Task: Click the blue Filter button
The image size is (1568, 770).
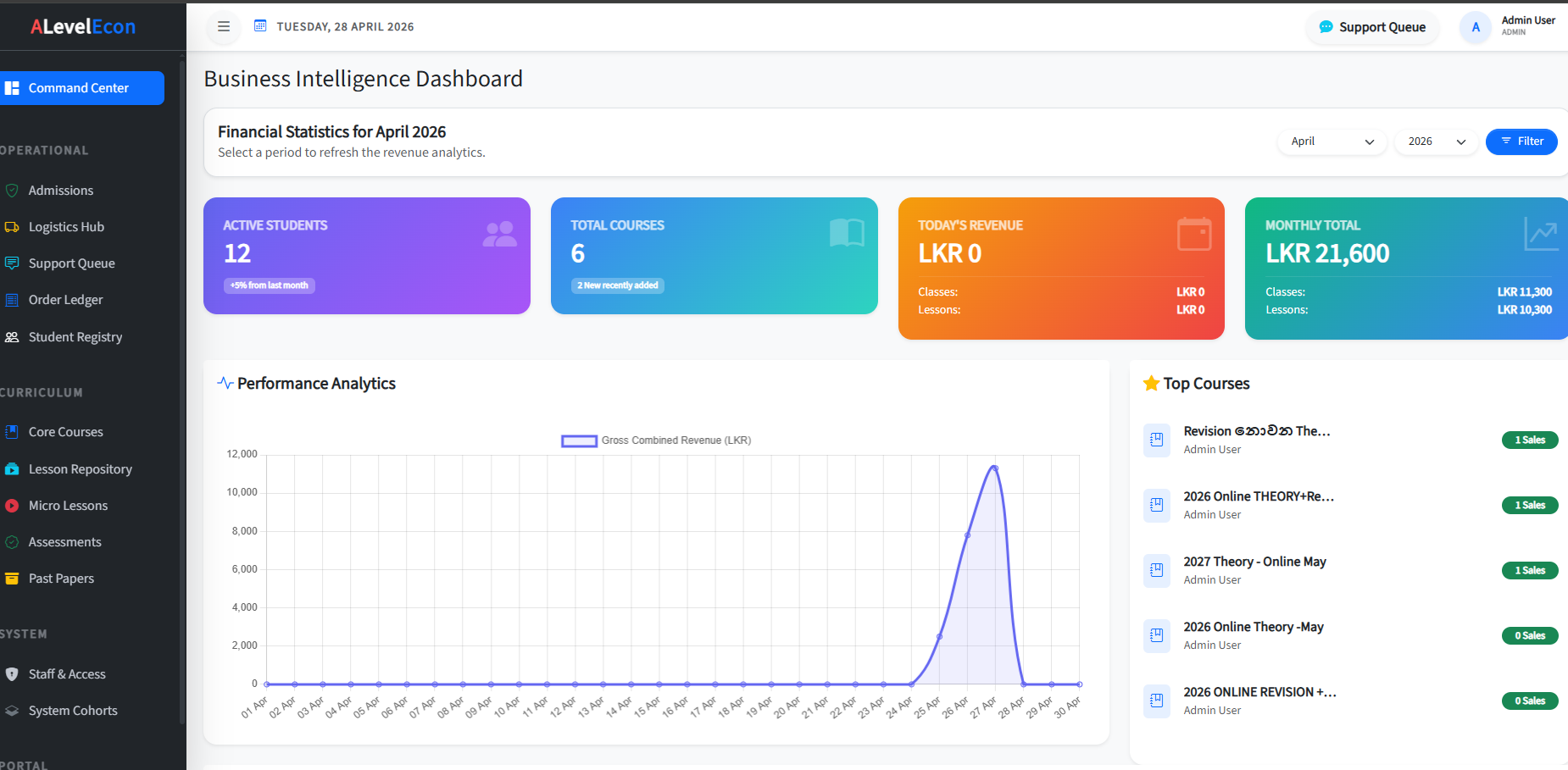Action: tap(1521, 141)
